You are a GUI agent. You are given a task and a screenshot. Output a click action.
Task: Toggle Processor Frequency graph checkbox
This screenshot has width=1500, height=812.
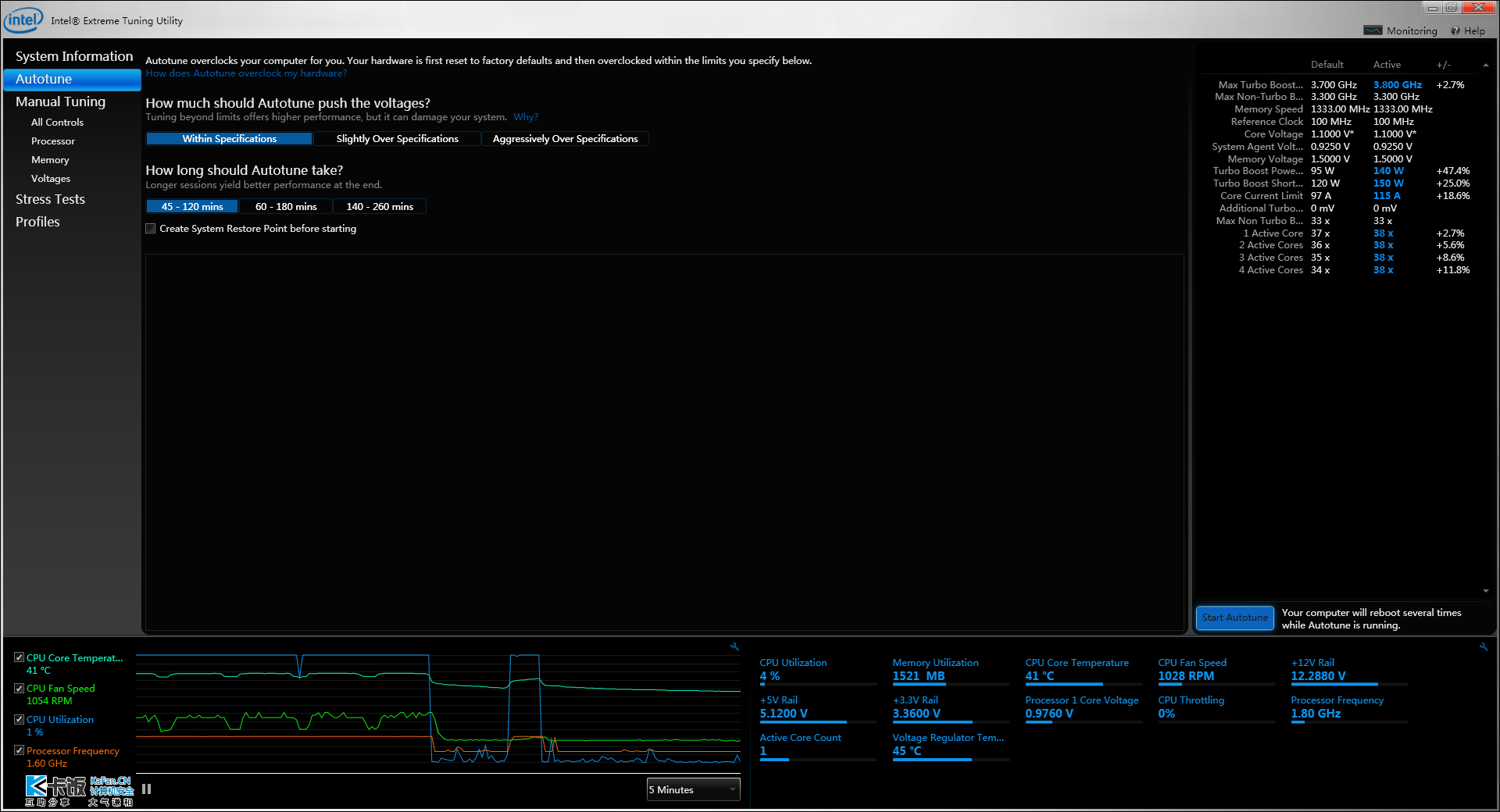(x=19, y=750)
